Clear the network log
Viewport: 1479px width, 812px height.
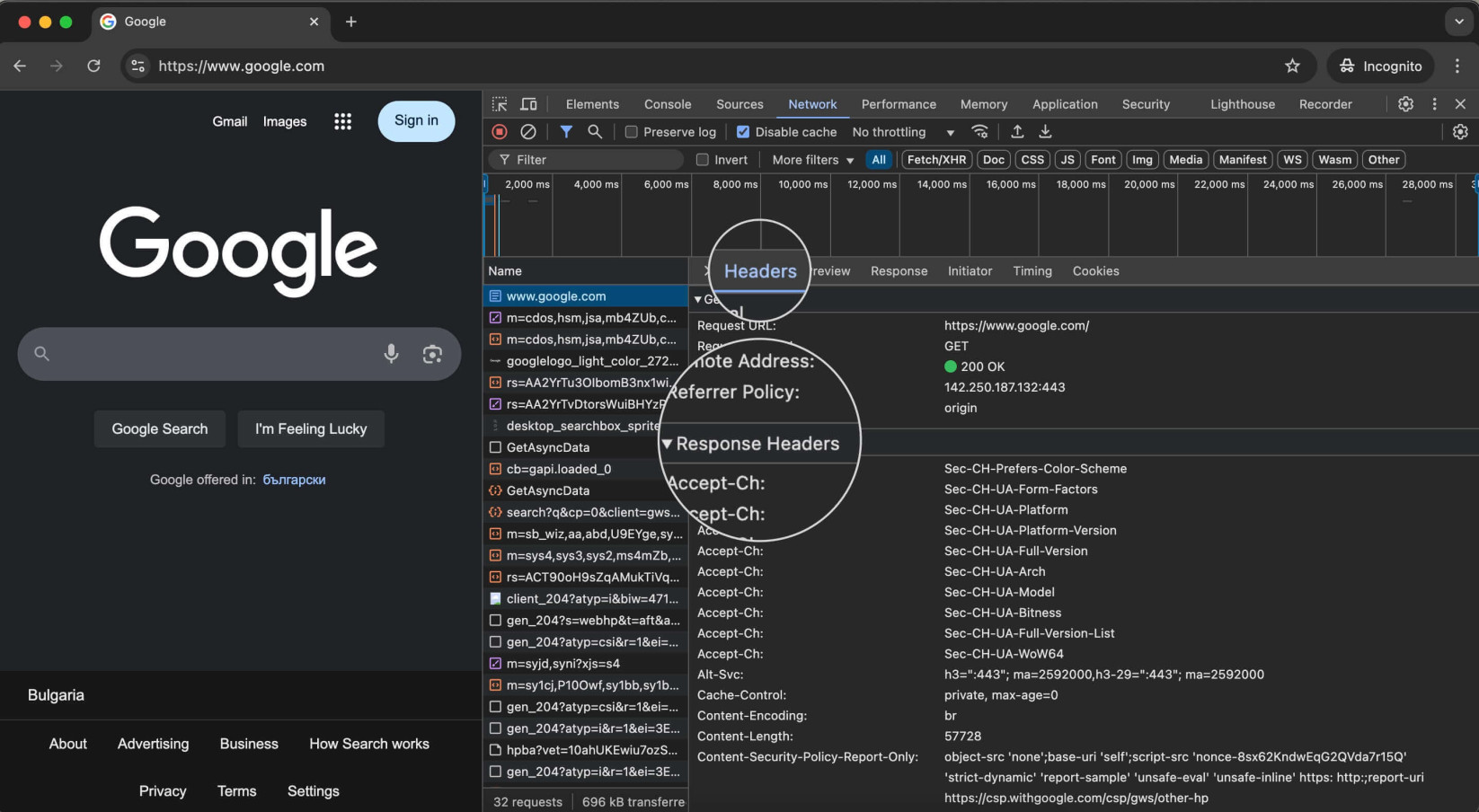(528, 132)
